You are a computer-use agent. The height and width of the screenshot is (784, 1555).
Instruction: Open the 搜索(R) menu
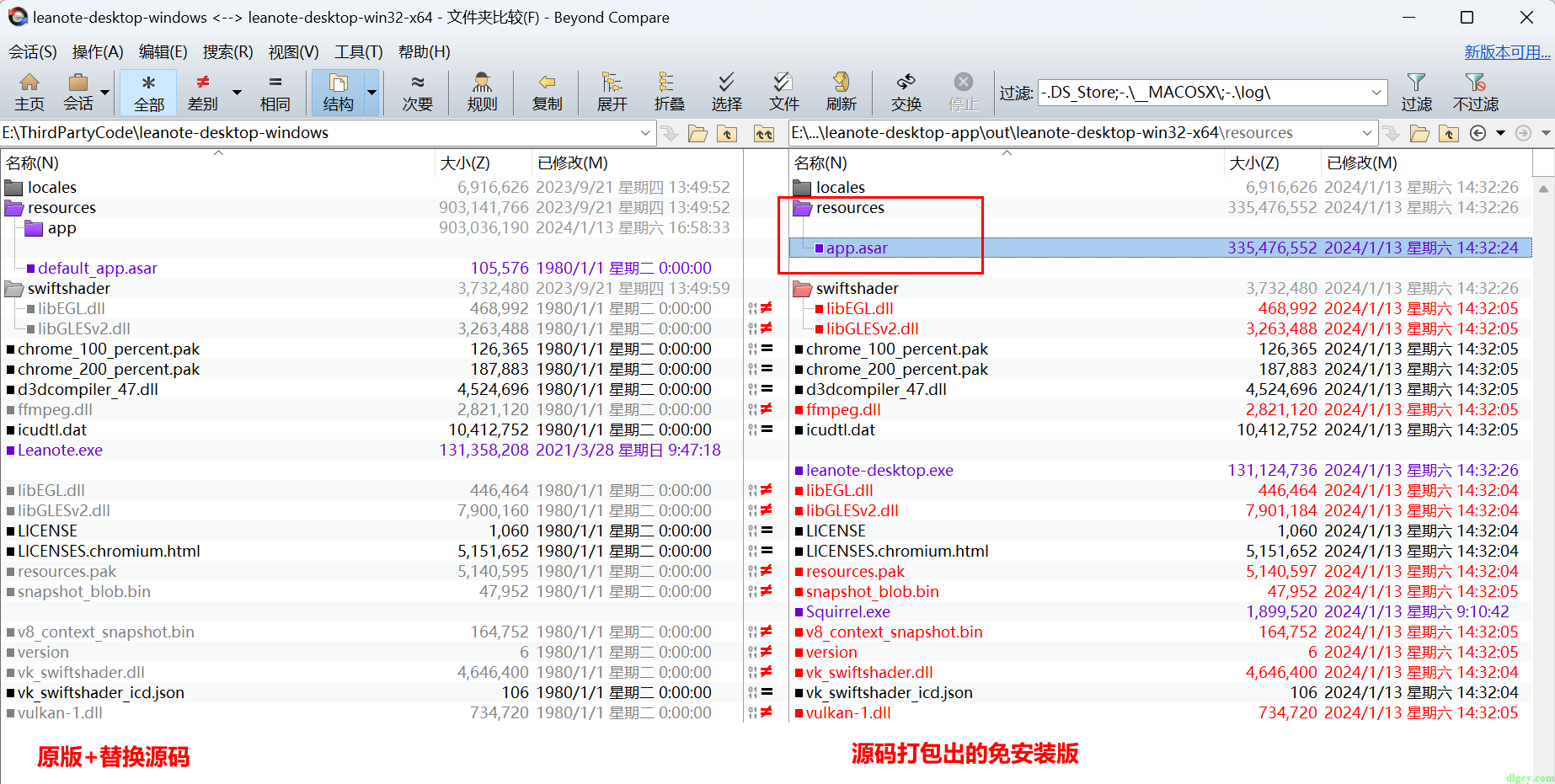227,52
